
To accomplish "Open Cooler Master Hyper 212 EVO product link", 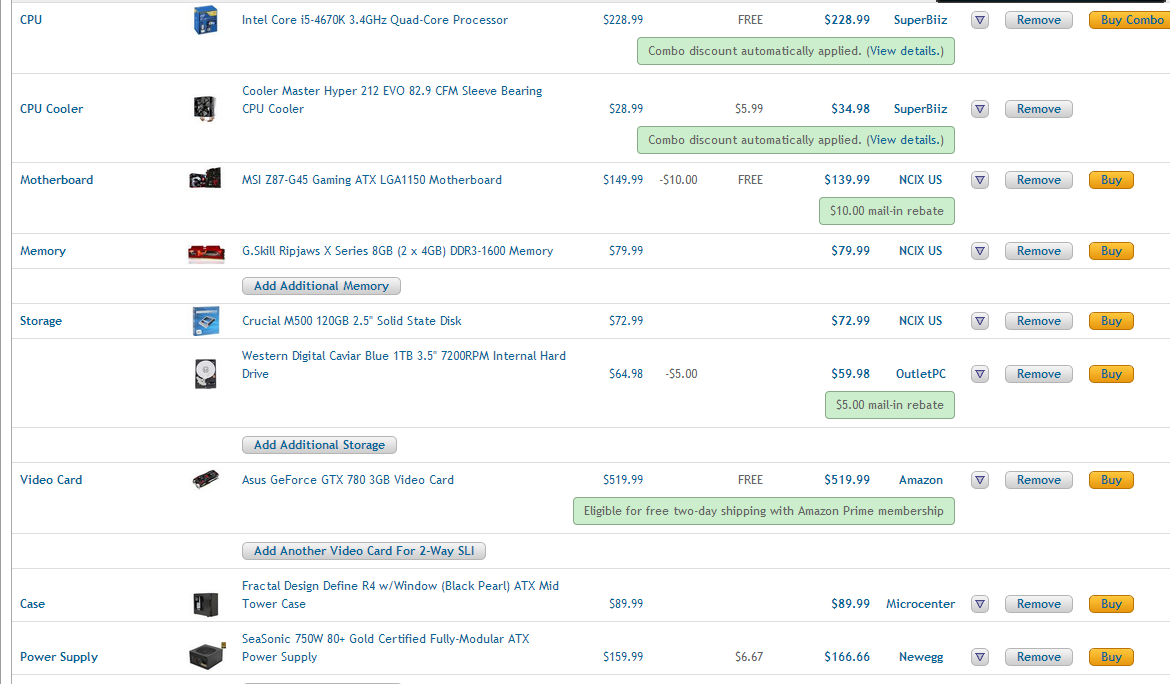I will click(x=392, y=100).
